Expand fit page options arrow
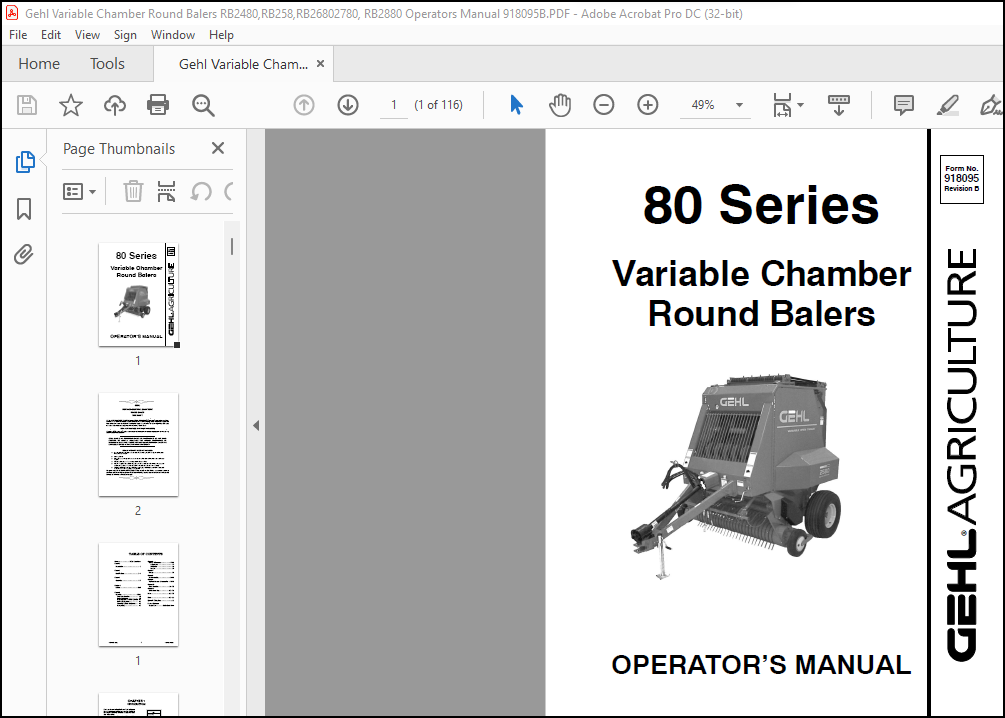This screenshot has height=718, width=1005. (800, 104)
